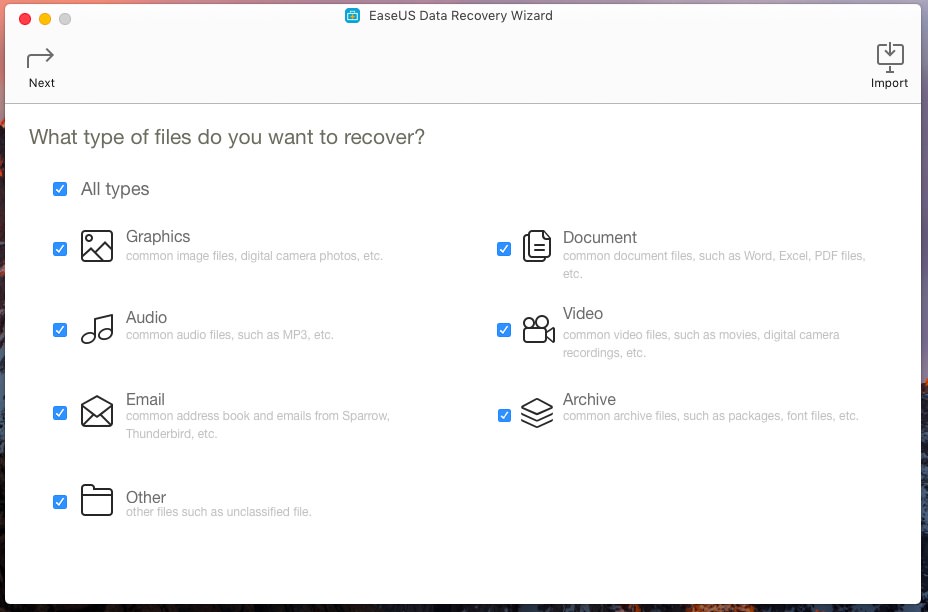Image resolution: width=928 pixels, height=612 pixels.
Task: Click the Archive stacked layers icon
Action: 537,412
